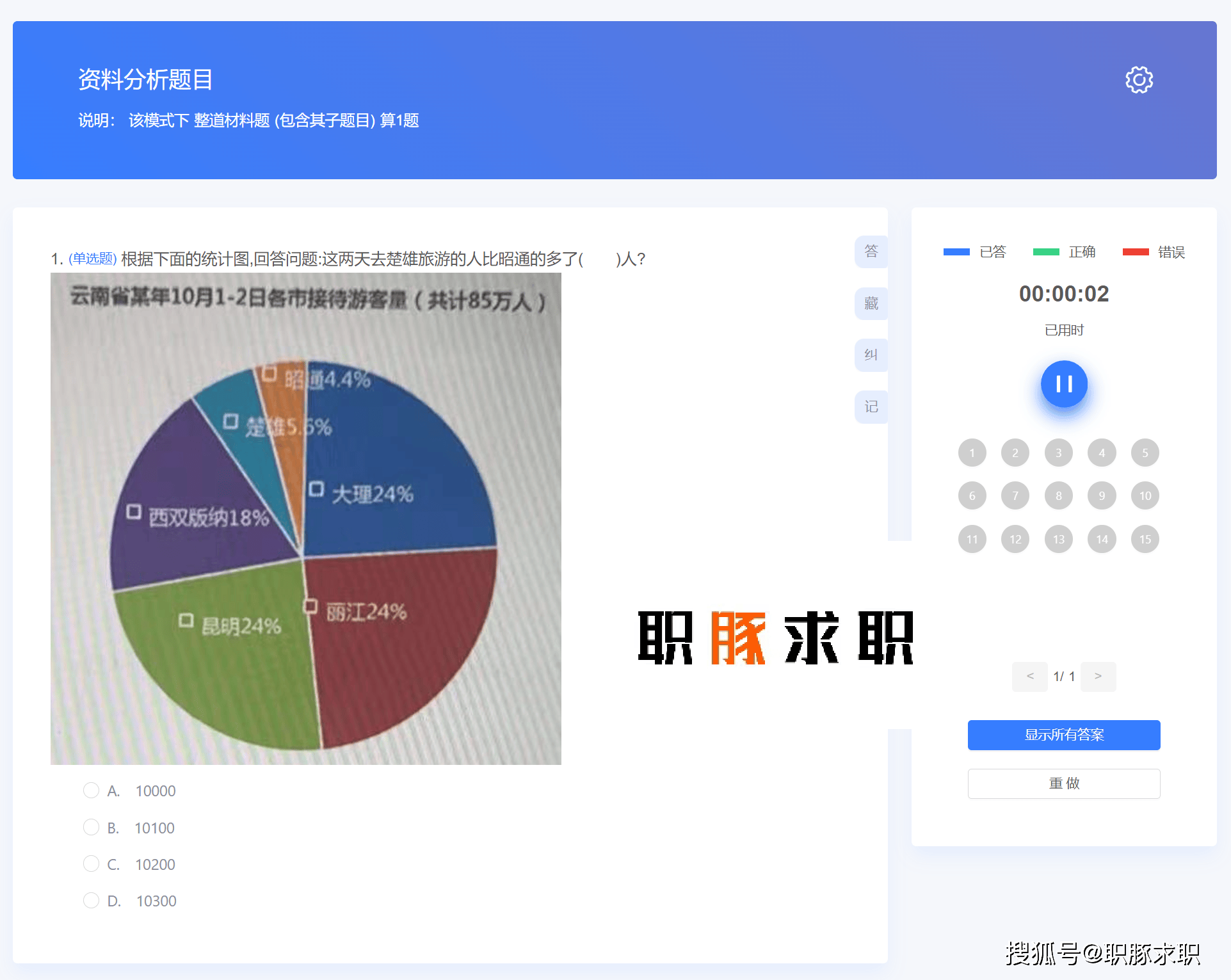Jump to question number 8 circle
Image resolution: width=1231 pixels, height=980 pixels.
(1058, 496)
